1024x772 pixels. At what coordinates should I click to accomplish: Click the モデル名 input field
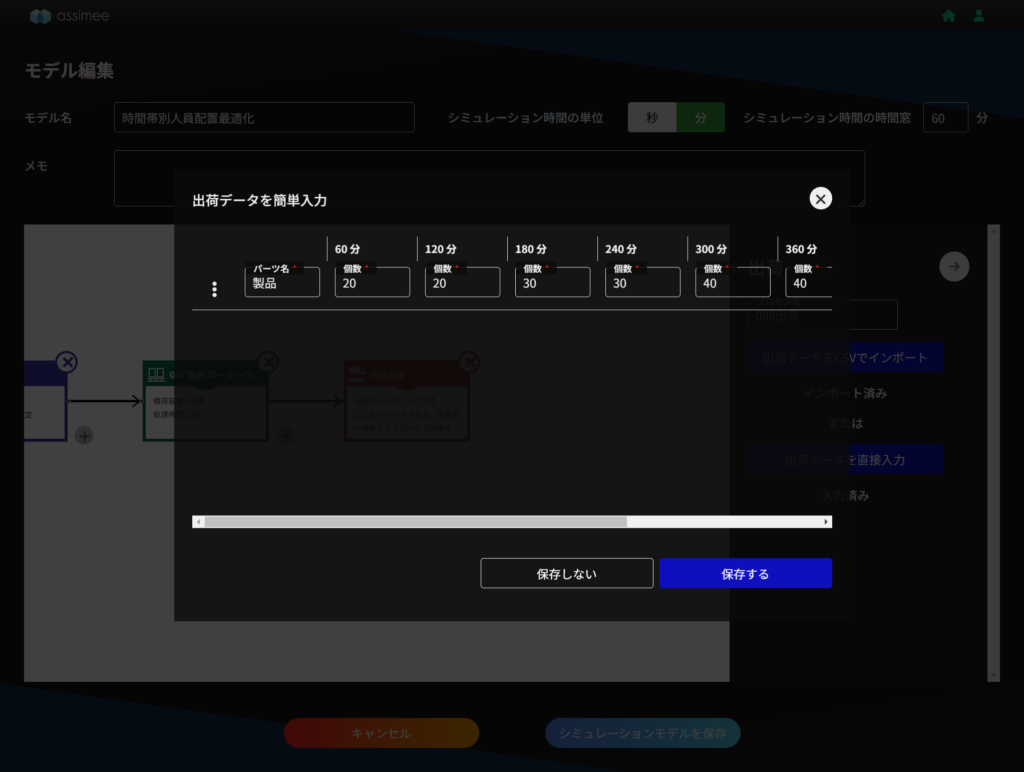264,118
